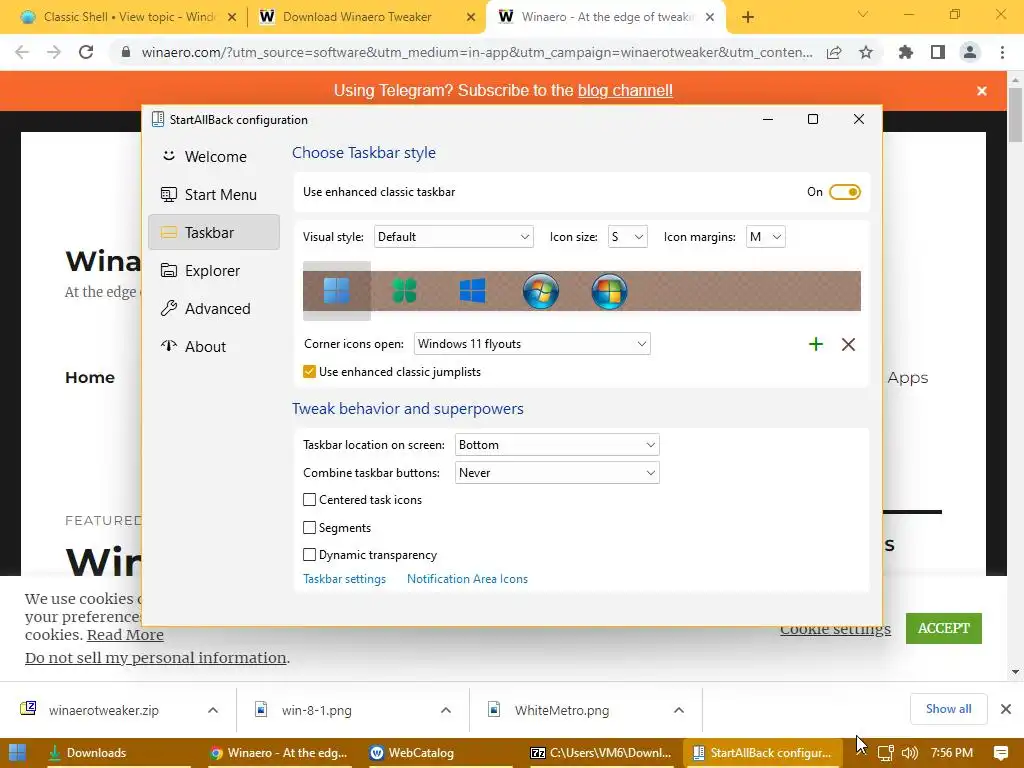Enable Centered task icons checkbox
1024x768 pixels.
coord(310,500)
